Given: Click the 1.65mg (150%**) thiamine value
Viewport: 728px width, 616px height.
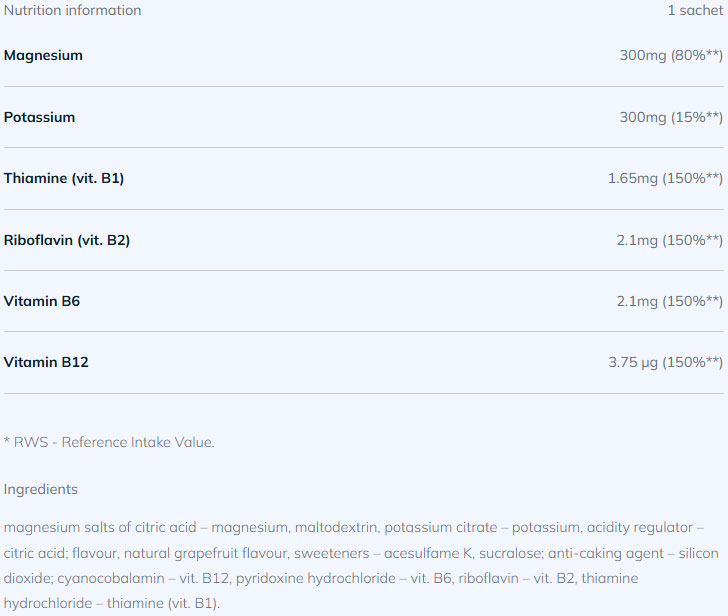Looking at the screenshot, I should click(664, 179).
